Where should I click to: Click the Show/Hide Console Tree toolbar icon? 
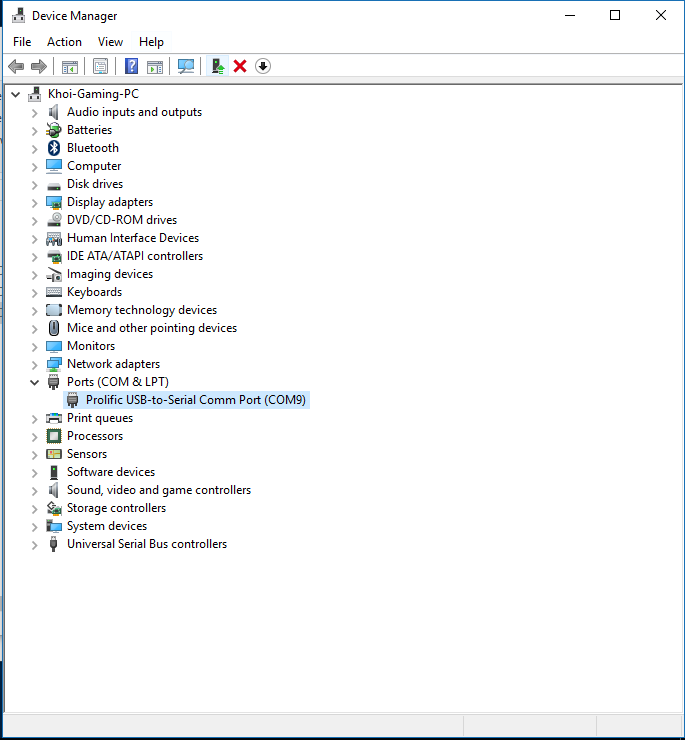coord(70,67)
